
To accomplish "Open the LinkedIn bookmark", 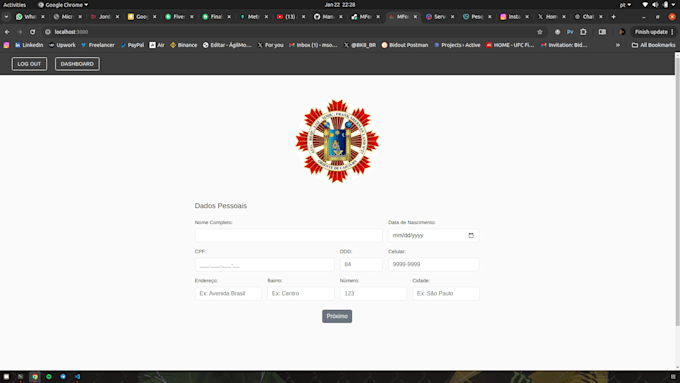I will tap(29, 45).
